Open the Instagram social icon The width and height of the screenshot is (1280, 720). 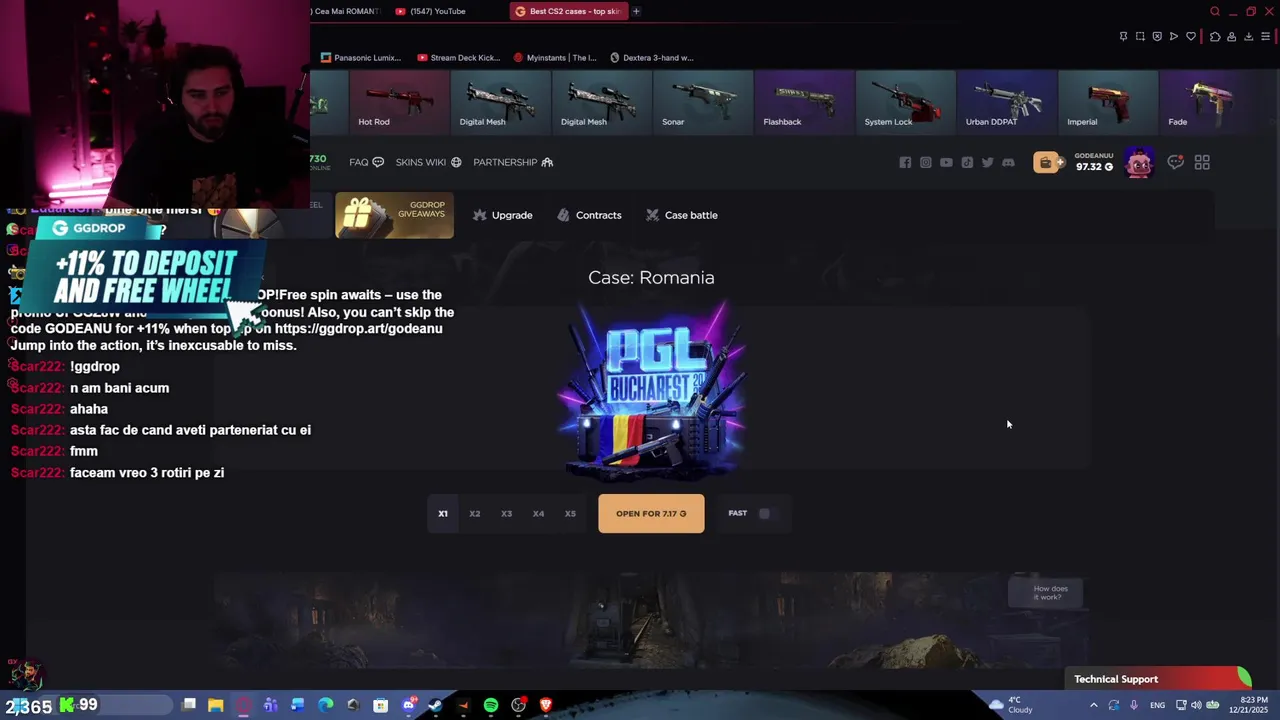pos(926,162)
